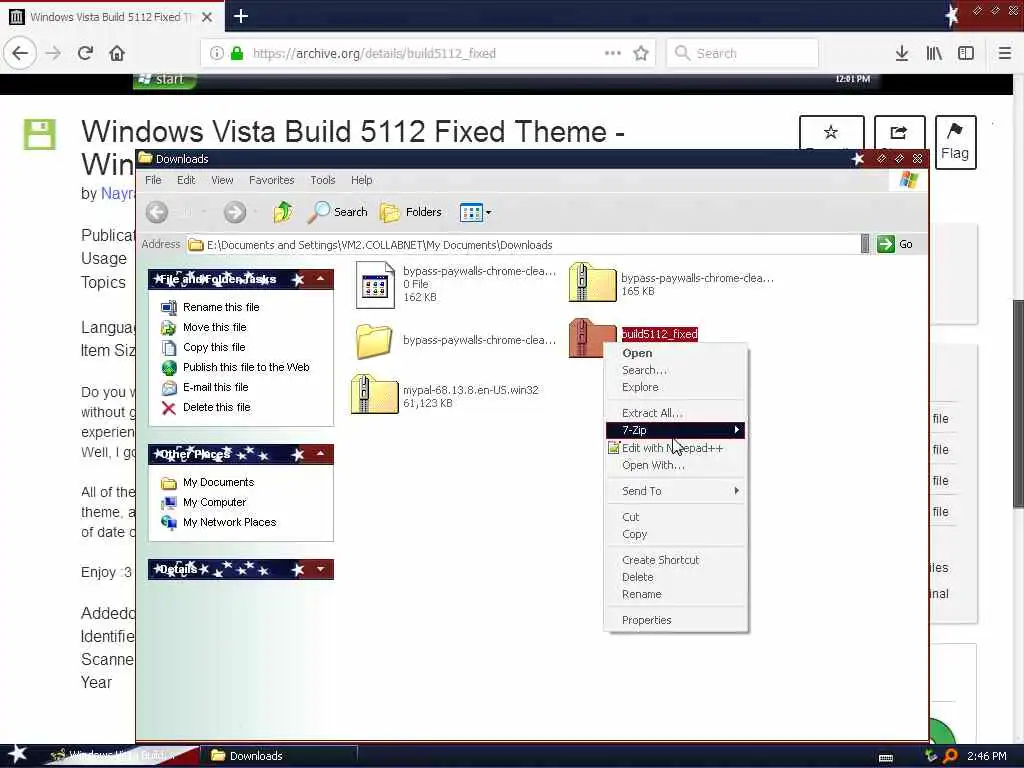Open the Search tool in Explorer toolbar
This screenshot has height=768, width=1024.
point(338,212)
